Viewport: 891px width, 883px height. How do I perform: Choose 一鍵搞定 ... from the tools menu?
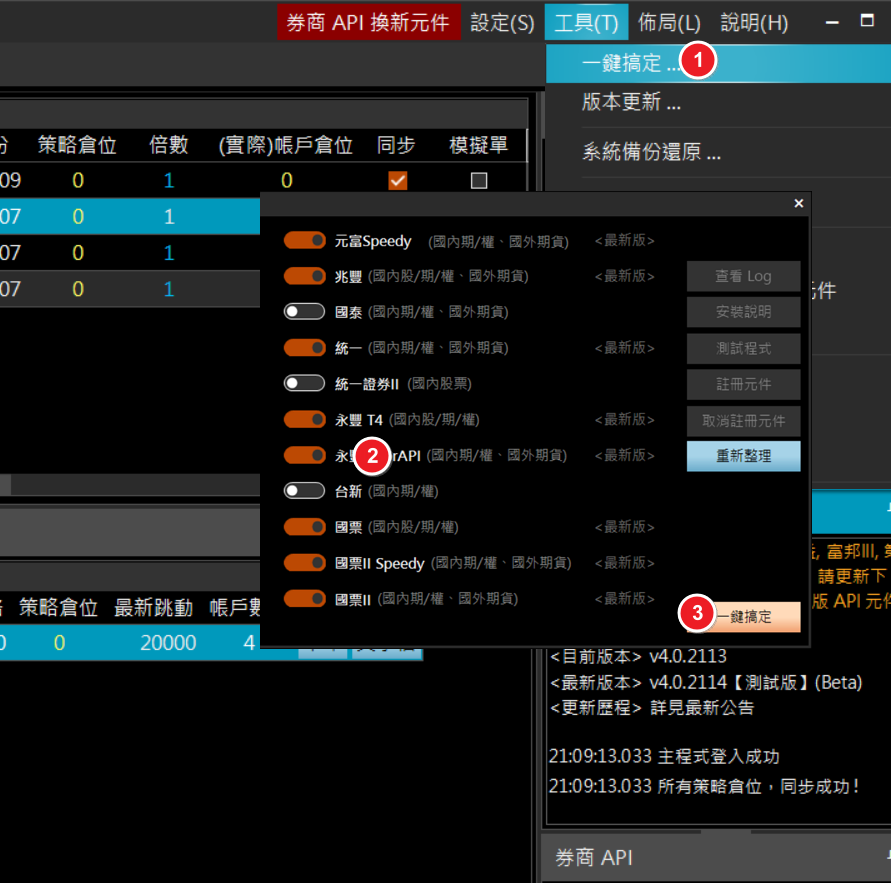(718, 63)
